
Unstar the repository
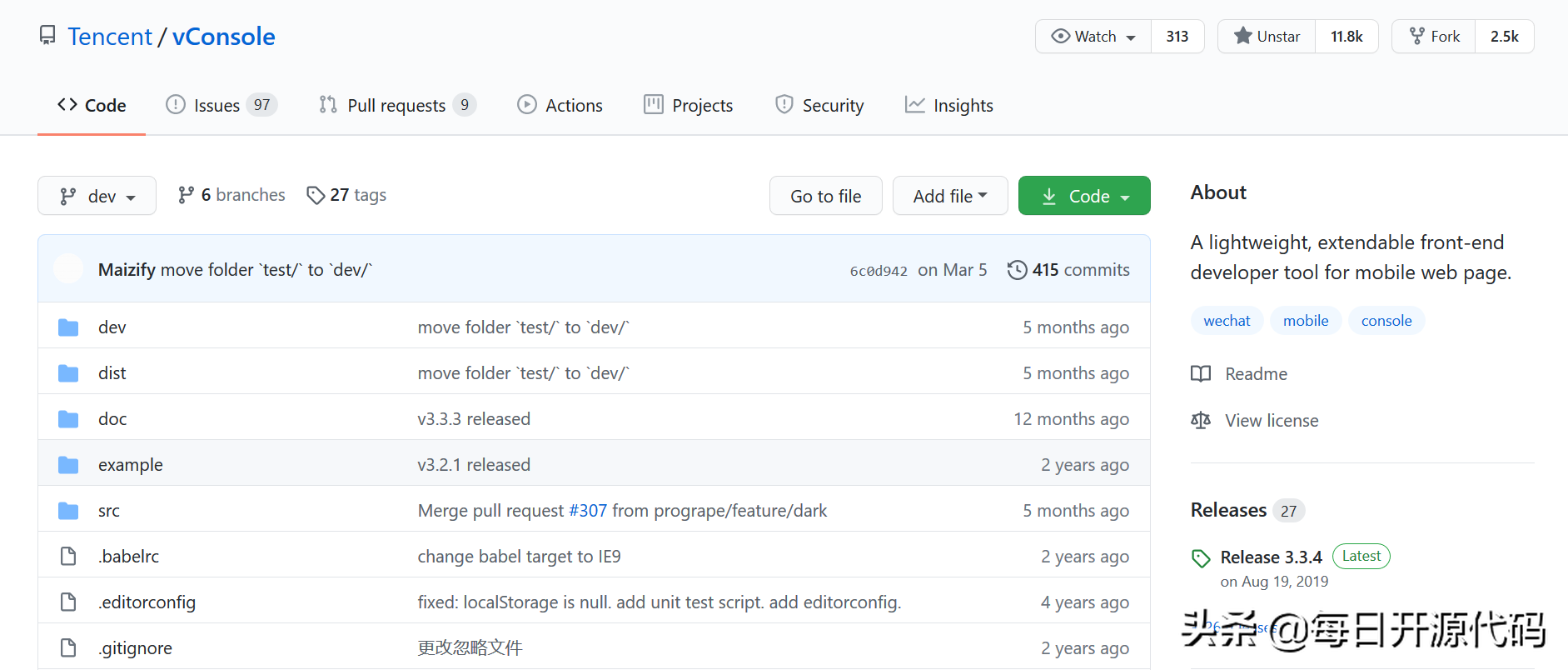point(1267,37)
